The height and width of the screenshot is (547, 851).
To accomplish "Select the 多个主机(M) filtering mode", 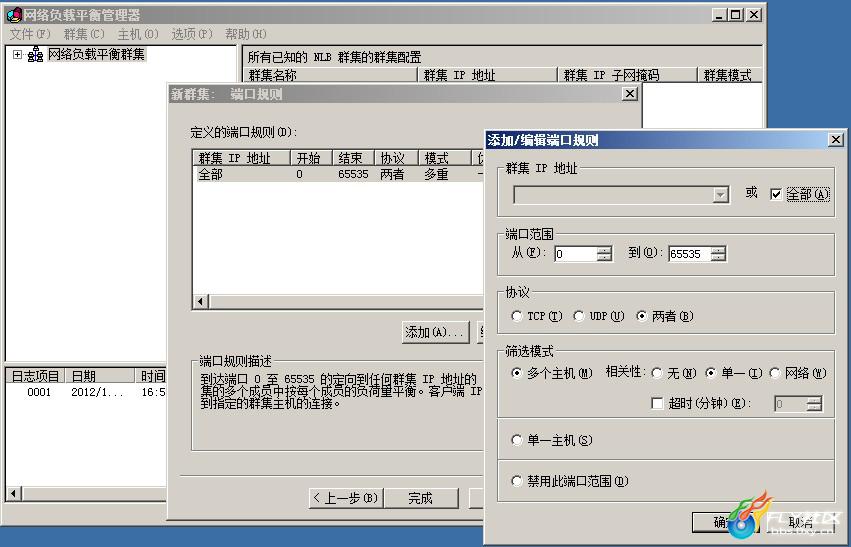I will tap(517, 373).
